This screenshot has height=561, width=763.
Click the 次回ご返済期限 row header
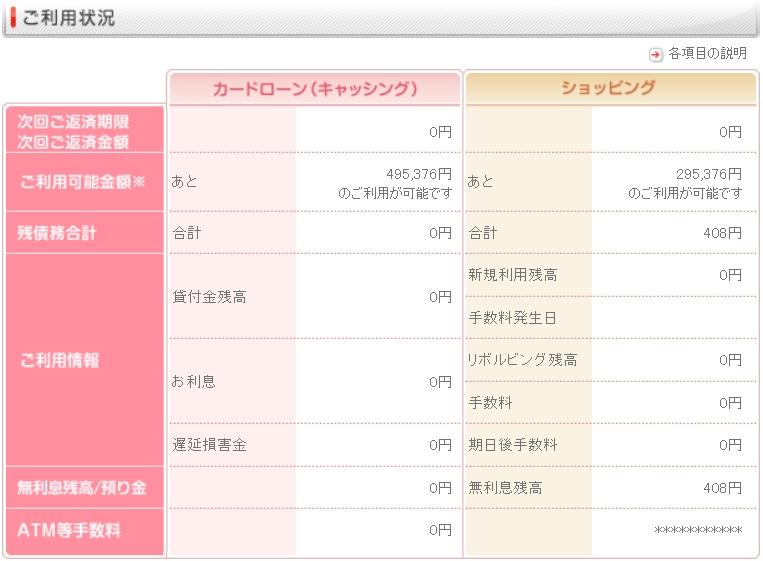tap(74, 121)
